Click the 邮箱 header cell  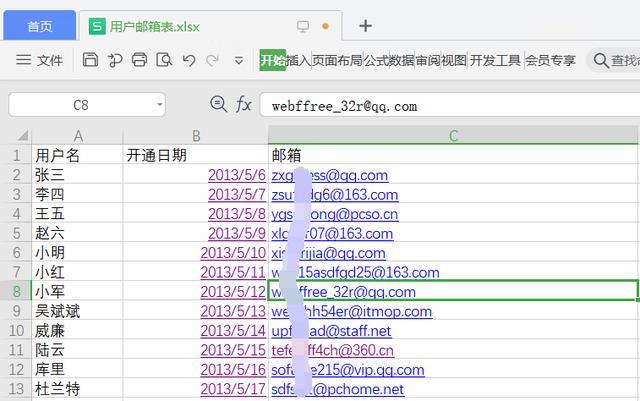click(453, 155)
